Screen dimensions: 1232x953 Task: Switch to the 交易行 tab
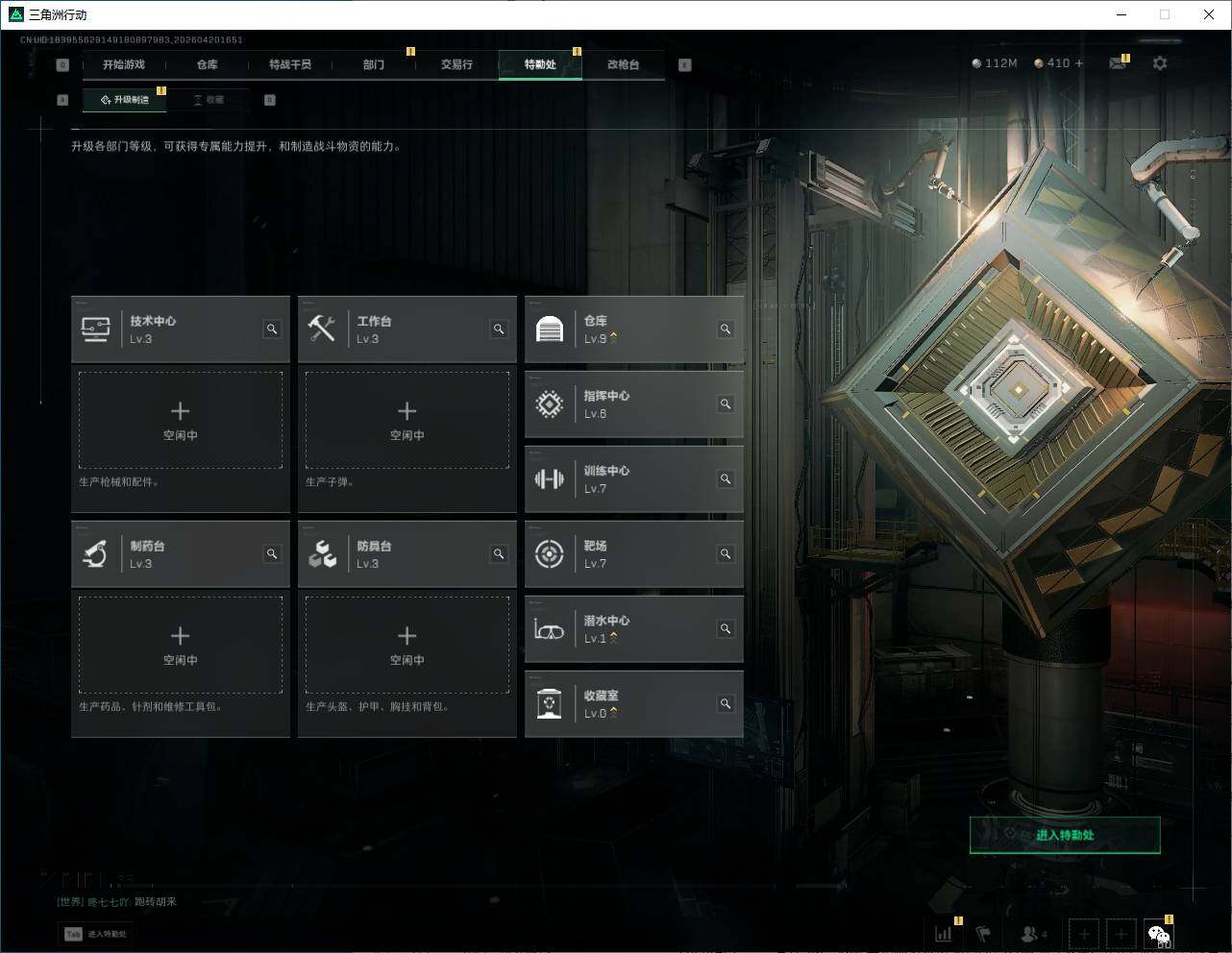tap(456, 64)
